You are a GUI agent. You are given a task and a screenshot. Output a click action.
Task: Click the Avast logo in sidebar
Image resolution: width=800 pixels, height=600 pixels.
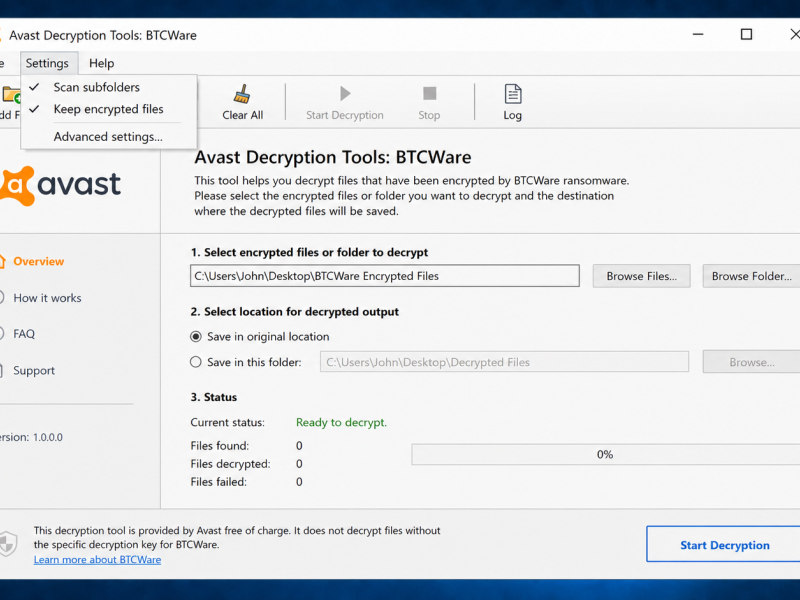[x=60, y=185]
